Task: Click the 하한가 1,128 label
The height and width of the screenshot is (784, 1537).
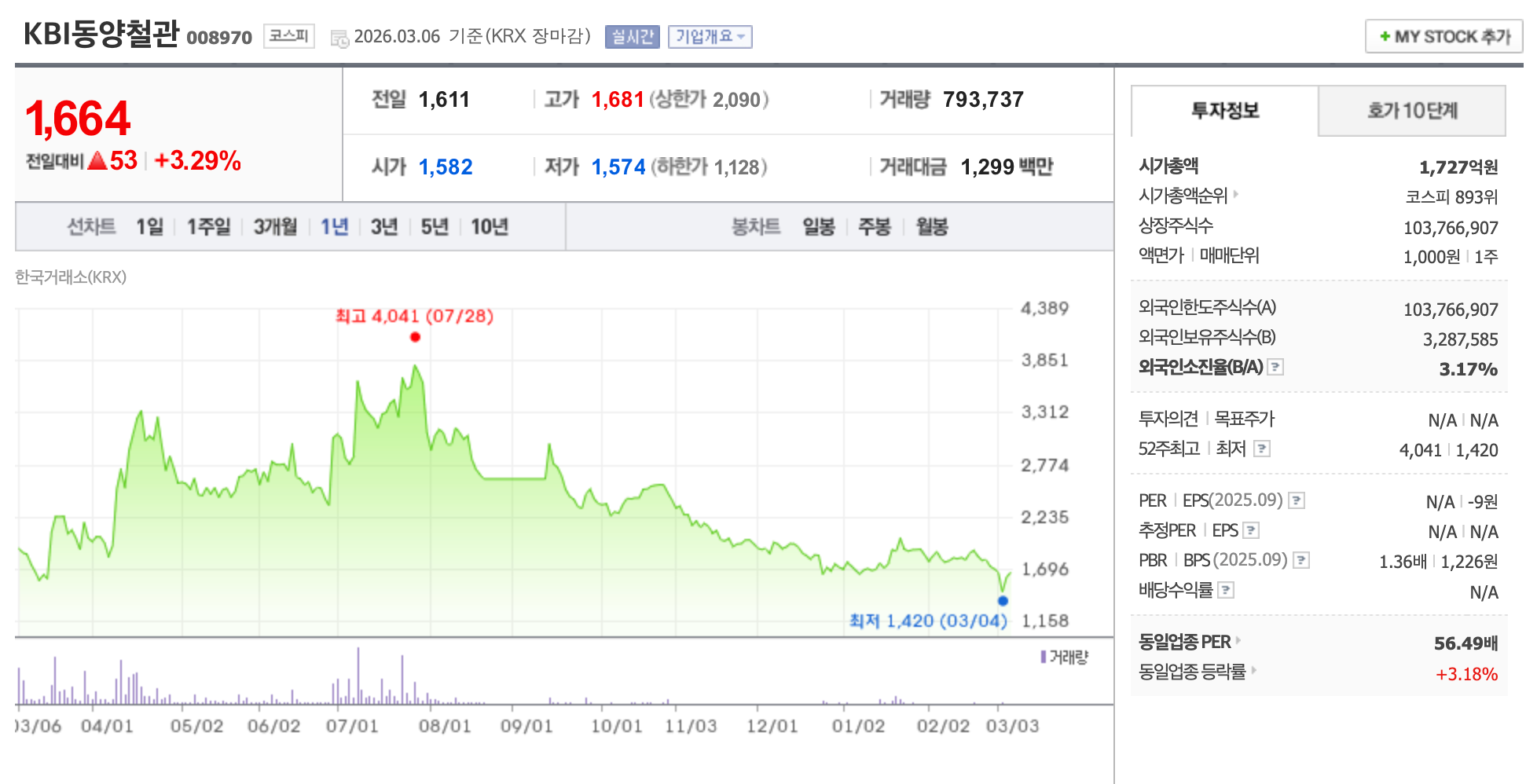Action: pyautogui.click(x=709, y=167)
